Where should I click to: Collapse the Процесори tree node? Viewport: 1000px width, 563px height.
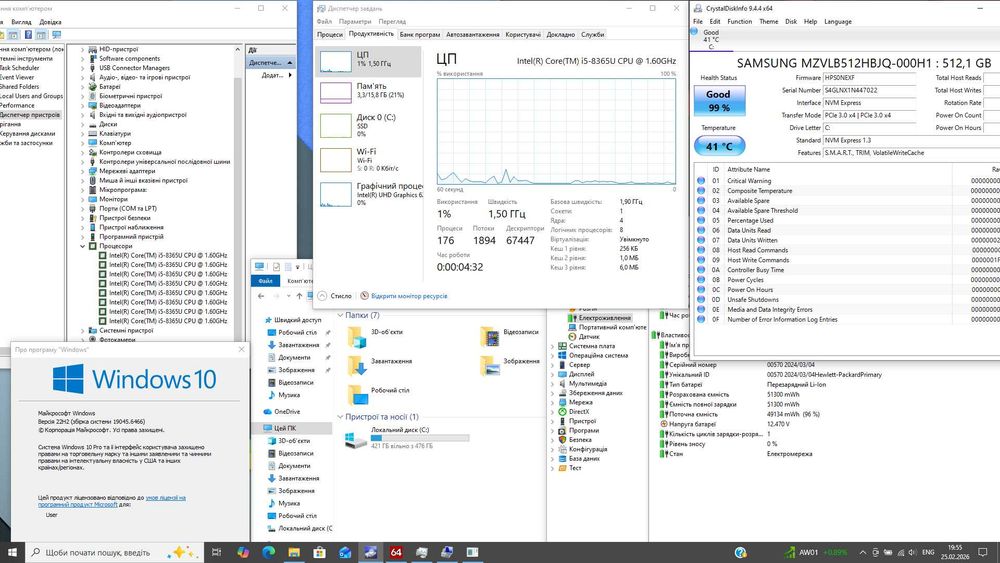[82, 246]
